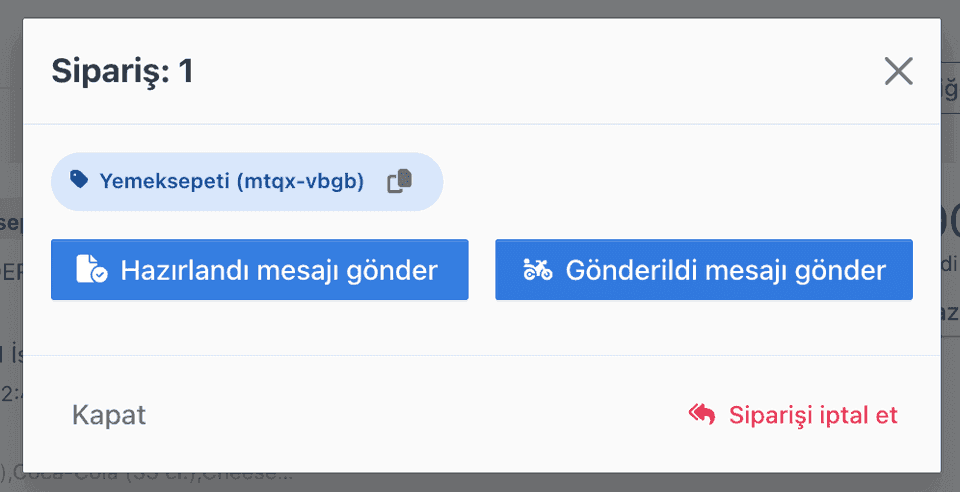Screen dimensions: 960x492
Task: Select the Yemeksepeti (mtqx-vbgb) badge
Action: pos(247,182)
